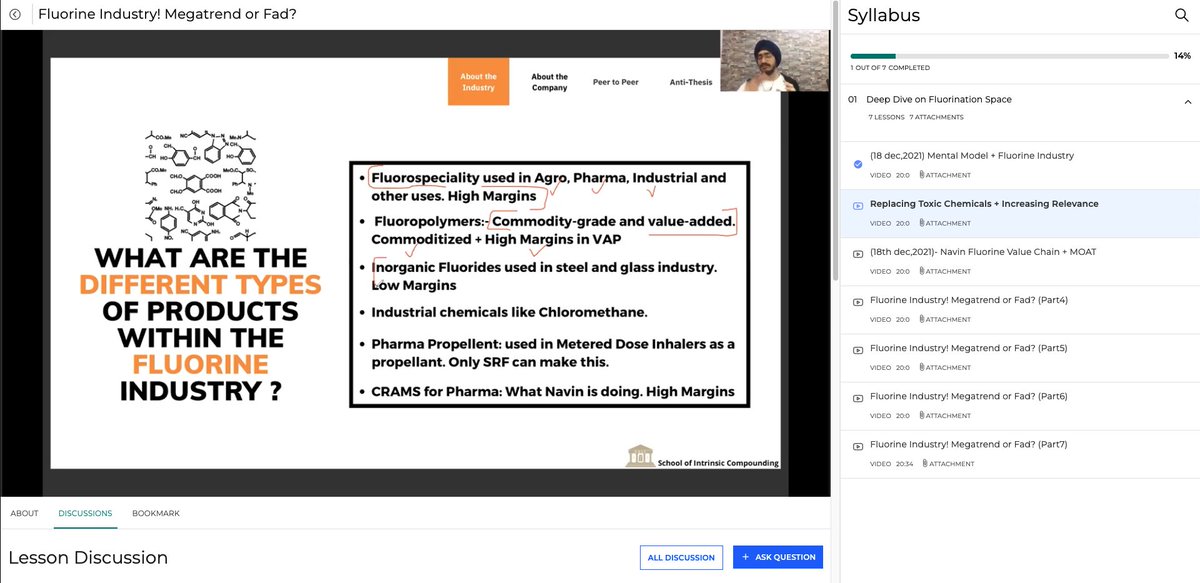Viewport: 1200px width, 583px height.
Task: Switch to the DISCUSSIONS tab
Action: 85,513
